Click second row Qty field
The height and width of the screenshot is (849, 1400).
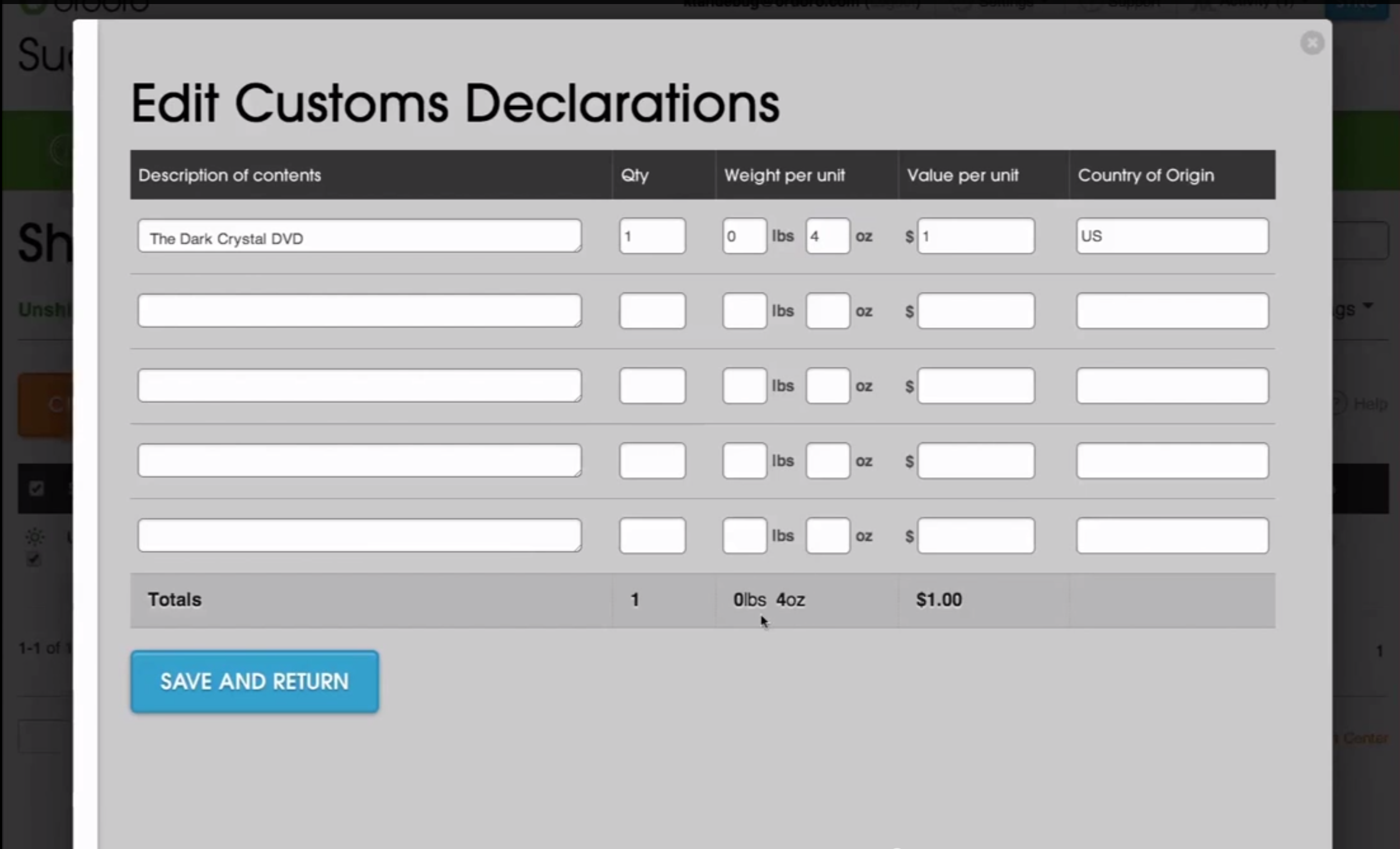pos(652,311)
